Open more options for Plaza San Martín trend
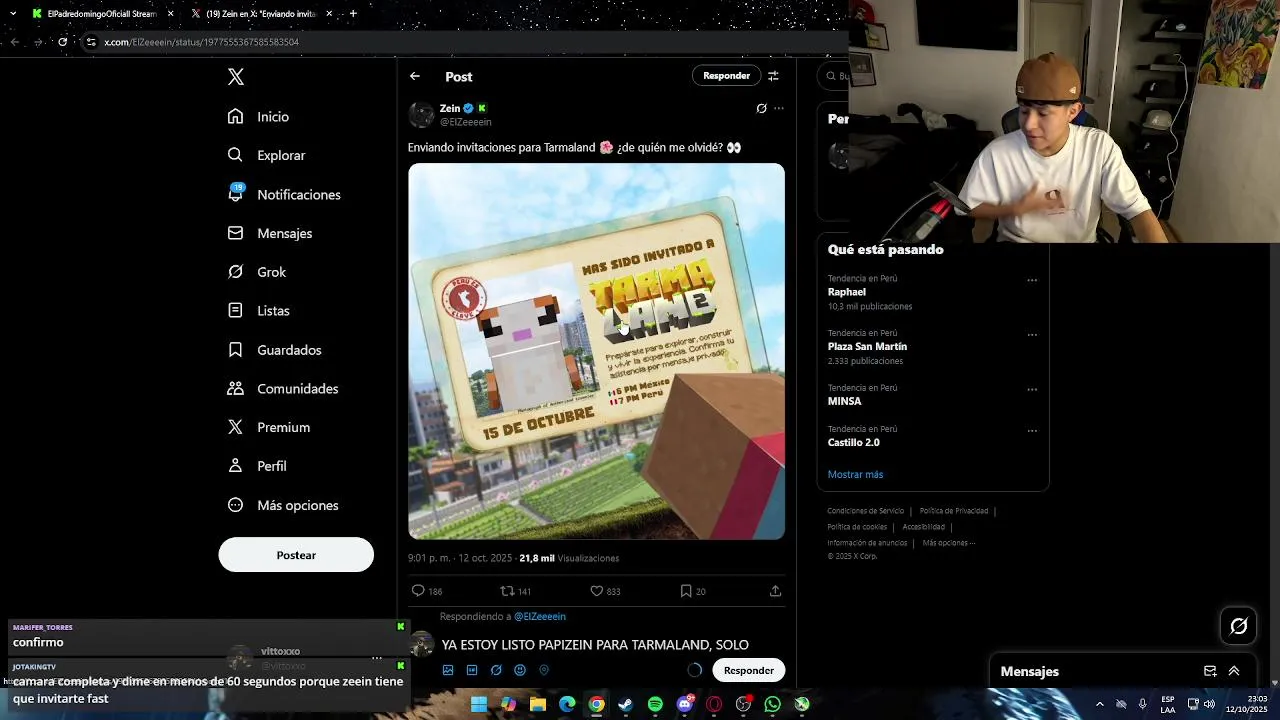The image size is (1280, 720). pos(1032,335)
